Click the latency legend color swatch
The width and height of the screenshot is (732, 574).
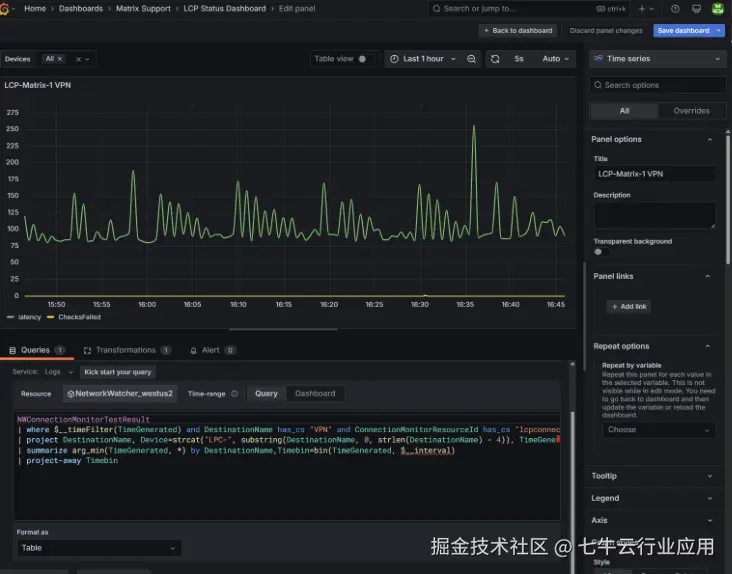coord(10,317)
